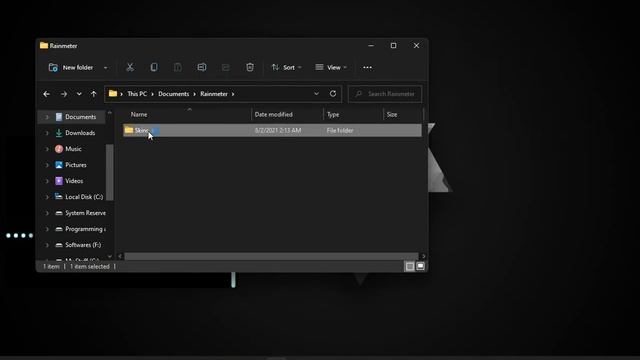Maximize the Rainmeter window

(x=393, y=45)
